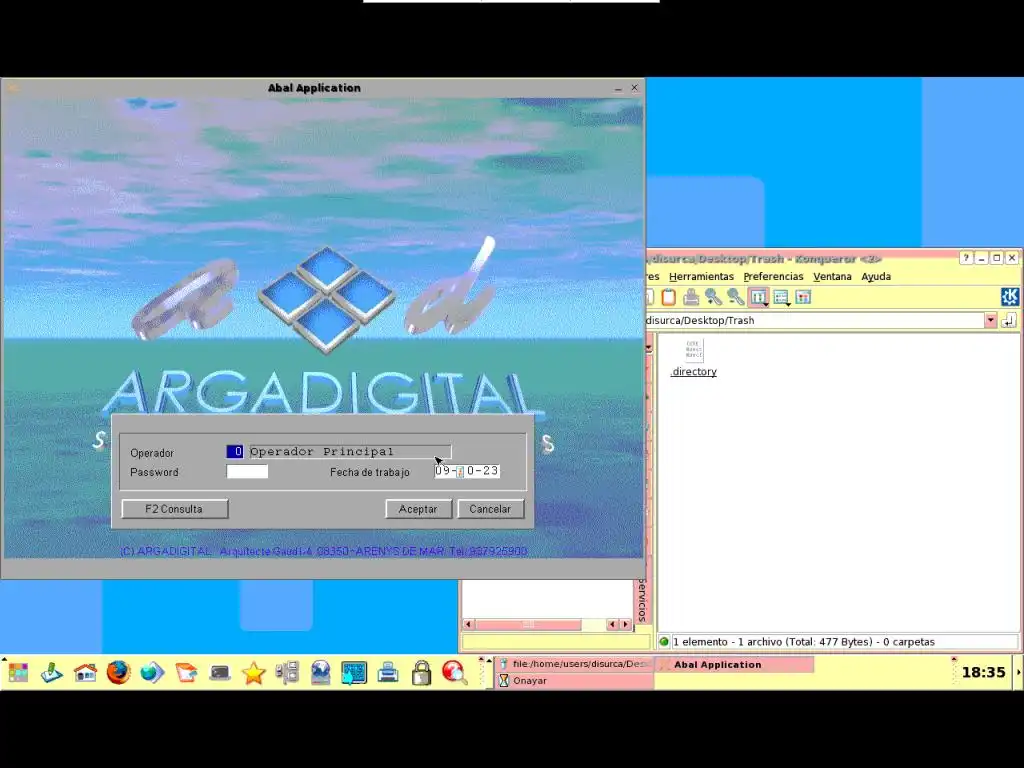This screenshot has height=768, width=1024.
Task: Click the F2 Consulta button
Action: click(x=174, y=509)
